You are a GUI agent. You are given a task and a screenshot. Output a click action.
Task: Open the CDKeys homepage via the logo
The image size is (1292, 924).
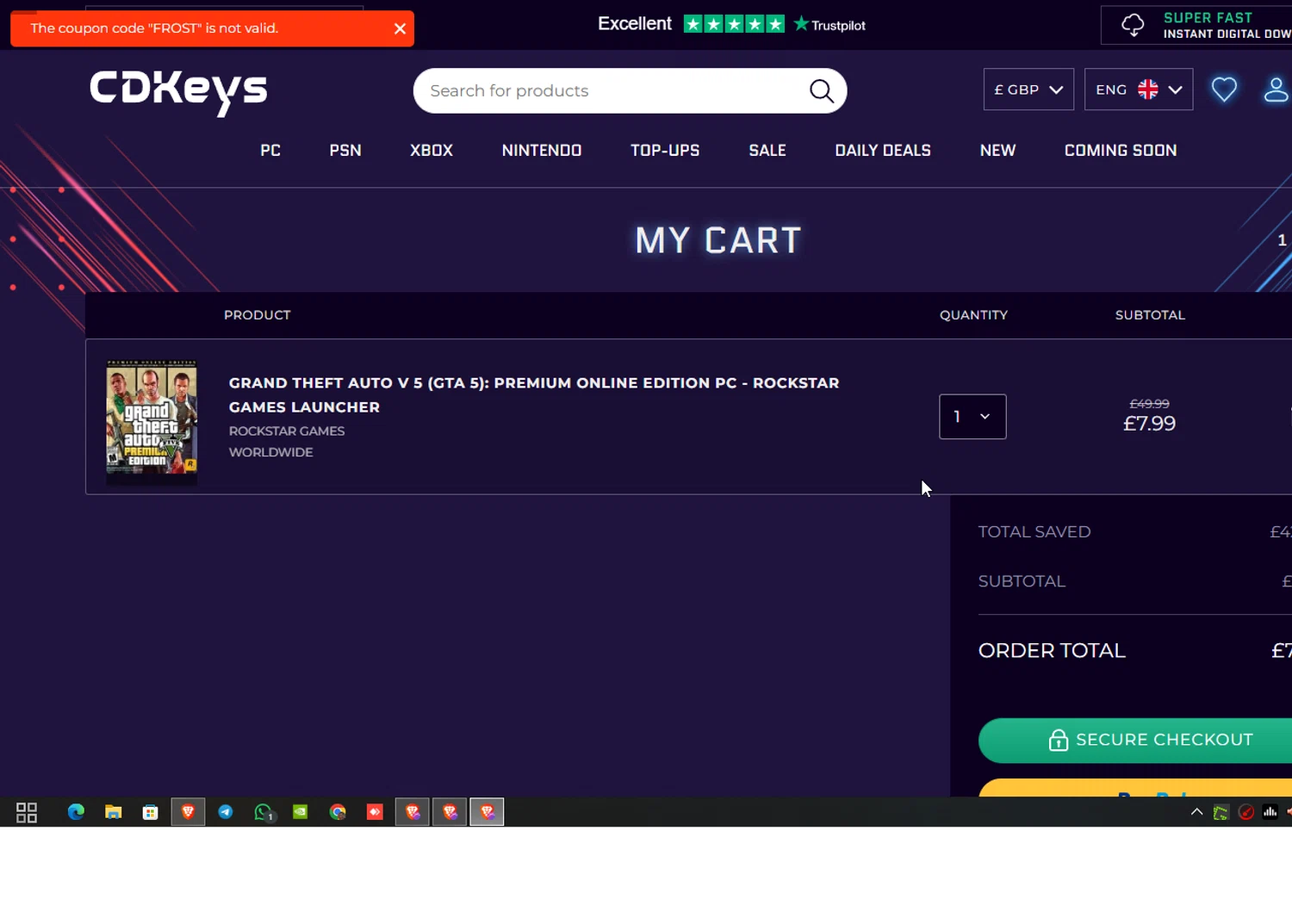pos(178,91)
